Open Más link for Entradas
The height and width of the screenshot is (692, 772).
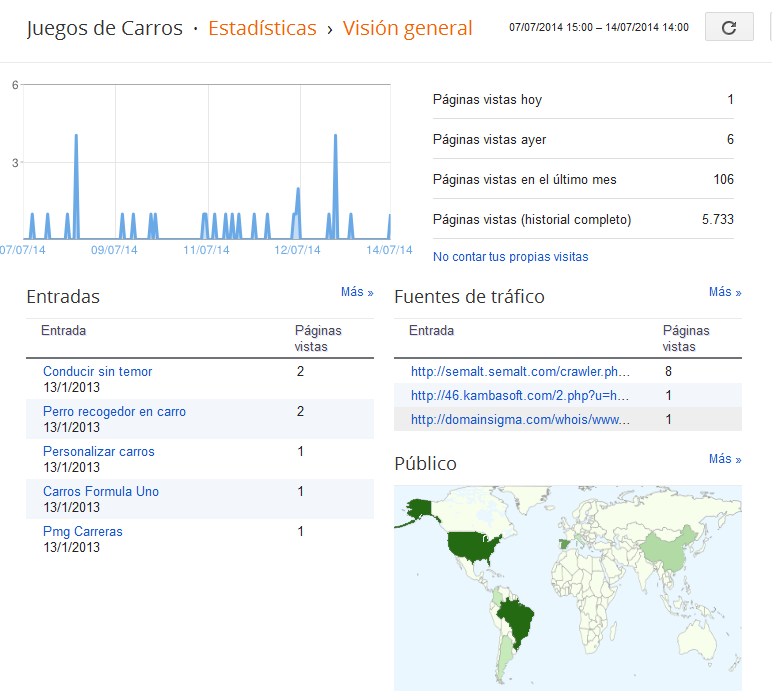pyautogui.click(x=357, y=292)
